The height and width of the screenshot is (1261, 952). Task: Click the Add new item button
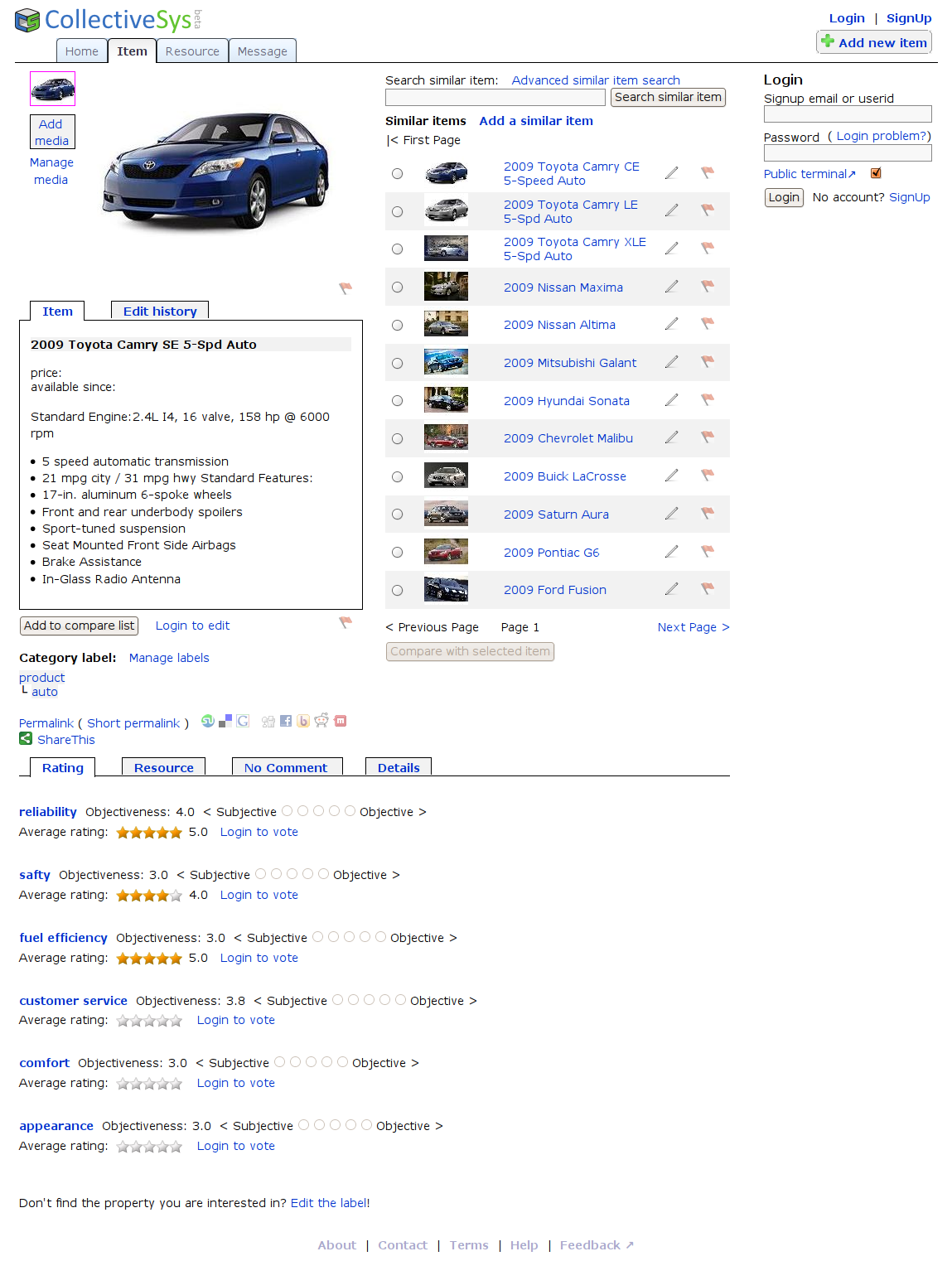point(873,42)
